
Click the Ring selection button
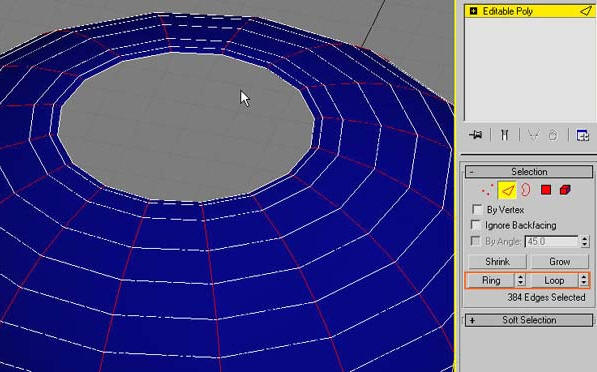(x=491, y=280)
